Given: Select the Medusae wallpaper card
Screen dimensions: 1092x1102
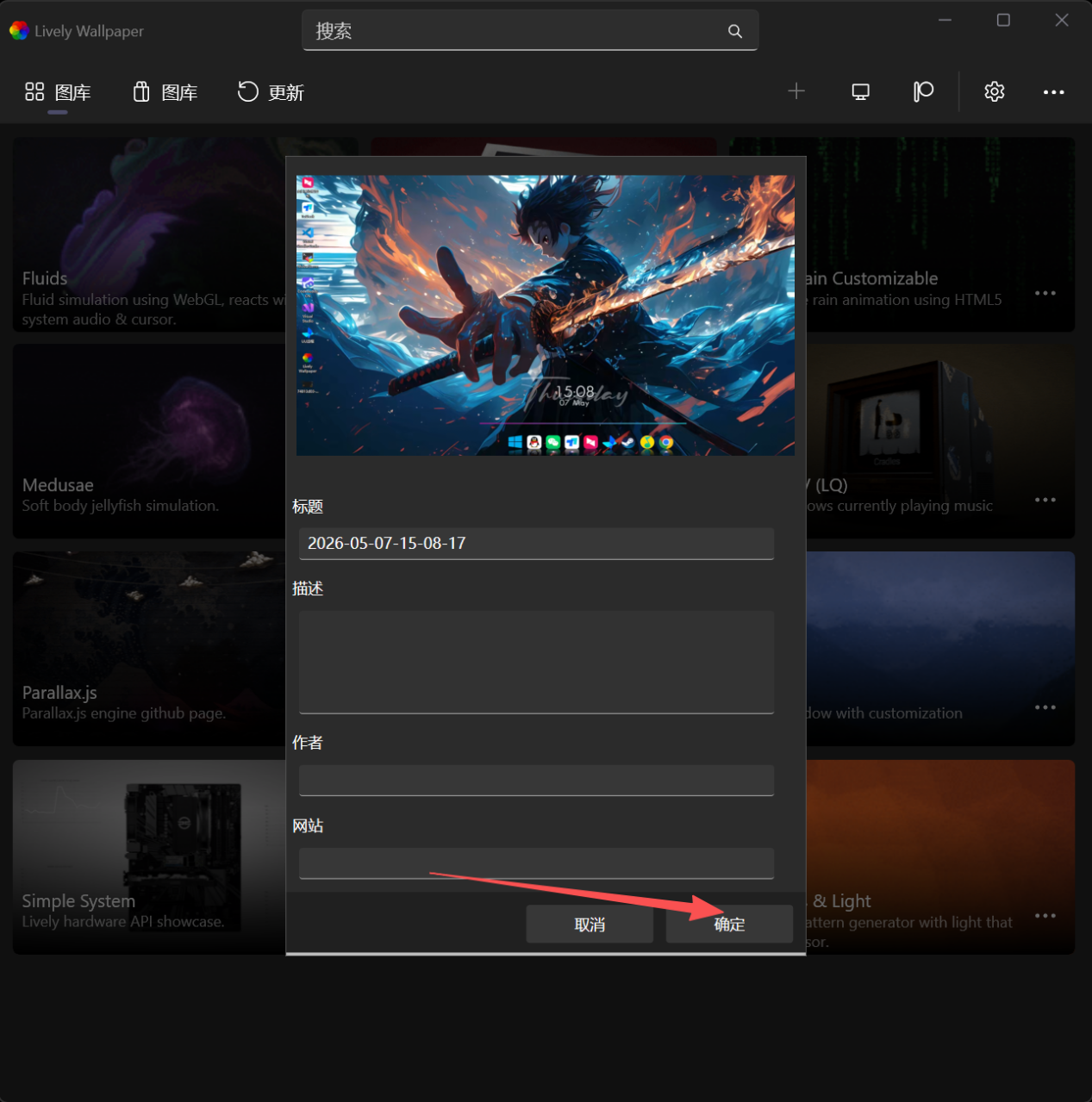Looking at the screenshot, I should coord(149,441).
